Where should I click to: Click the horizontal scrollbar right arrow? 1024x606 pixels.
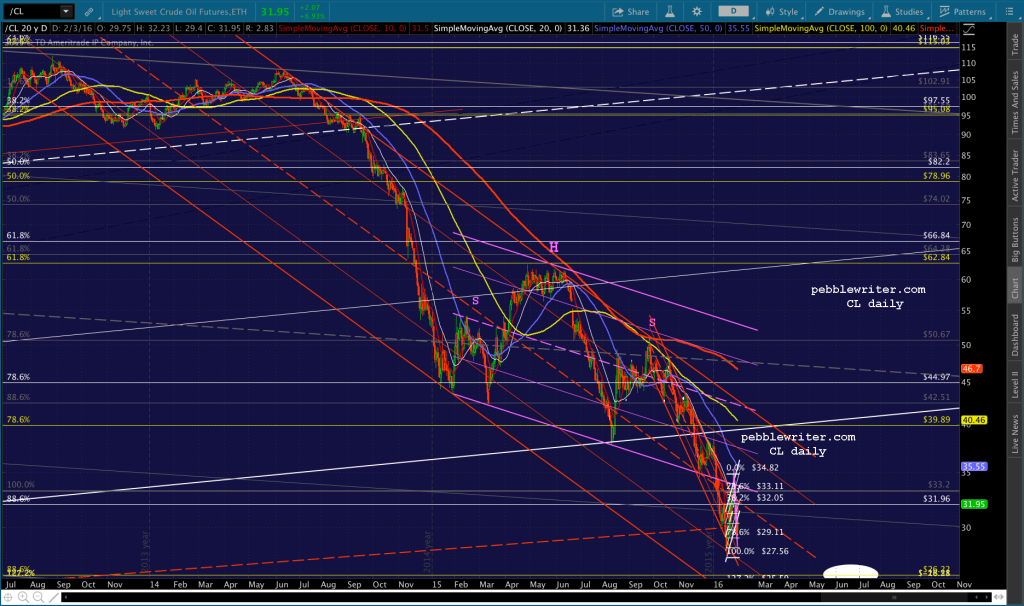987,597
